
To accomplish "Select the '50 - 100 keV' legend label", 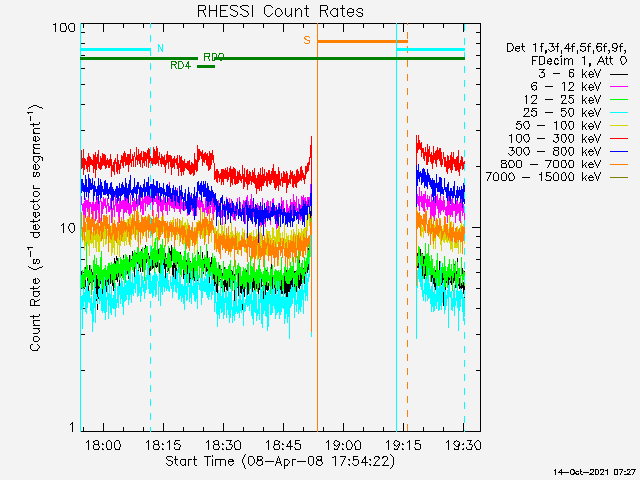I will (x=558, y=125).
